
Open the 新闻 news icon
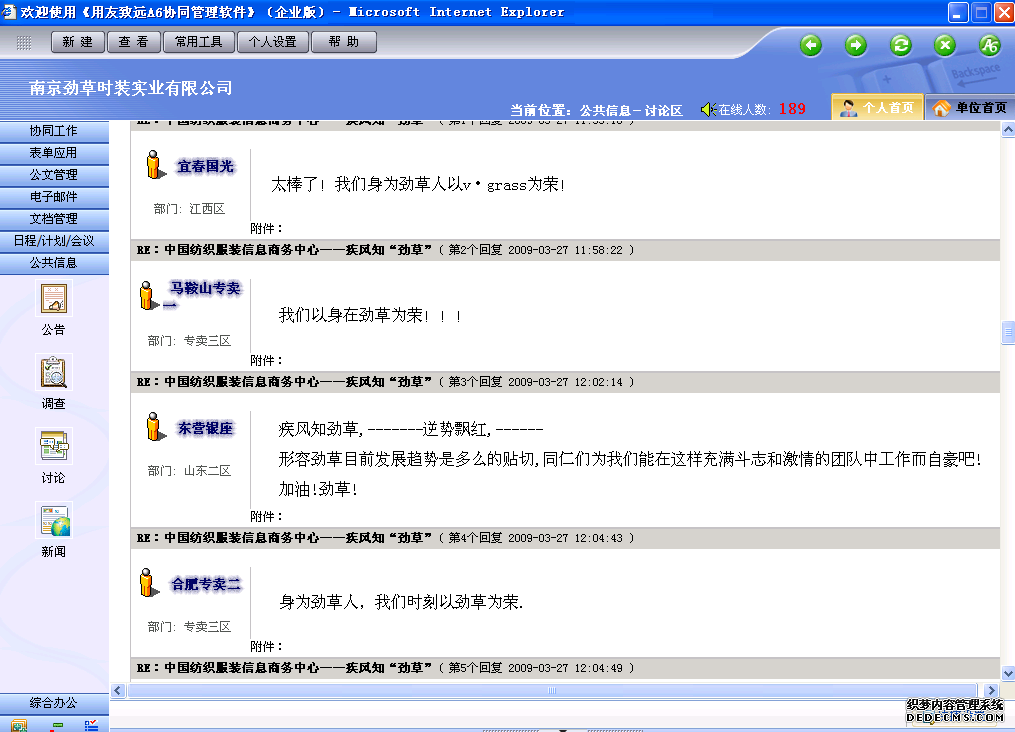(54, 521)
